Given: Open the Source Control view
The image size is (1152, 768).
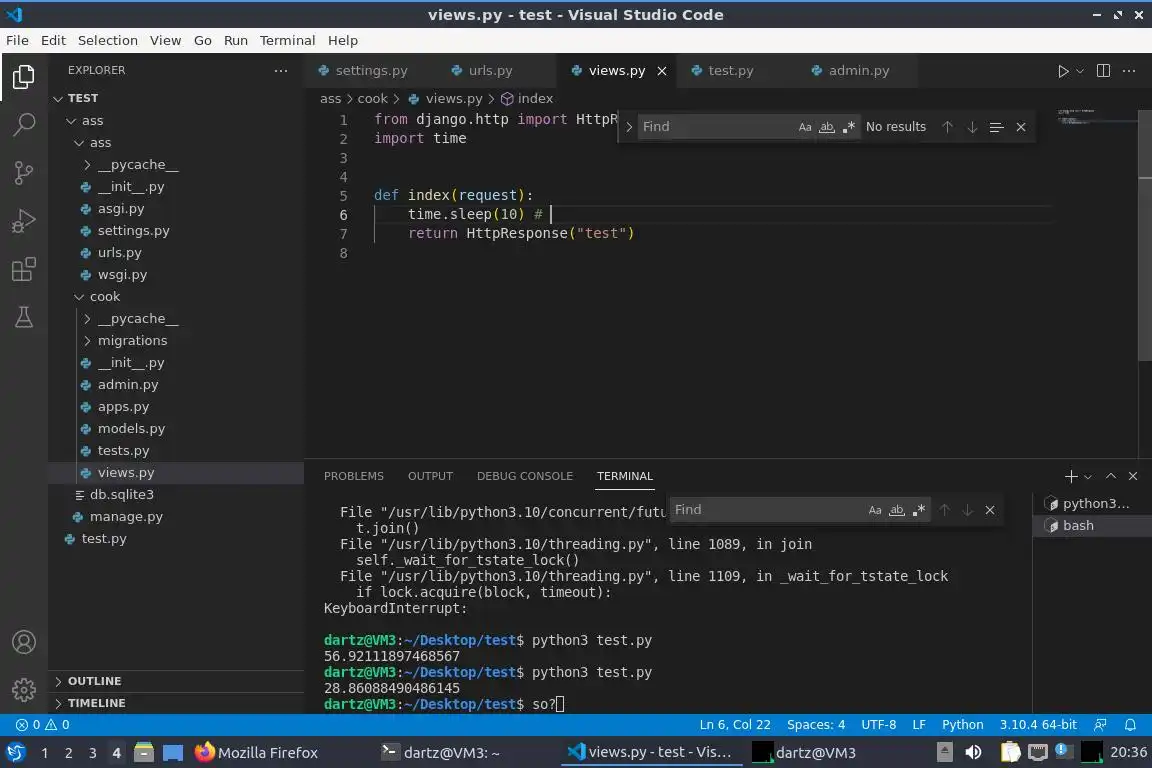Looking at the screenshot, I should point(24,173).
